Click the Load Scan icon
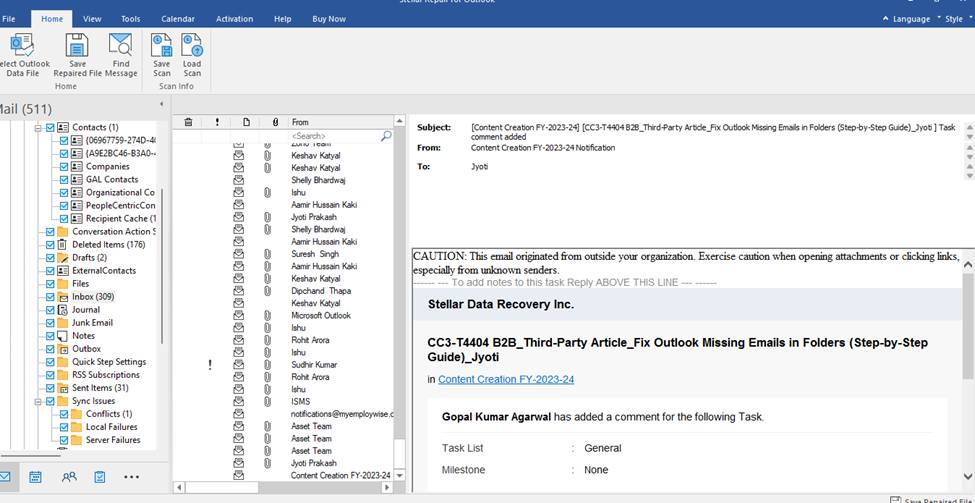Screen dimensions: 975x503 pos(192,45)
